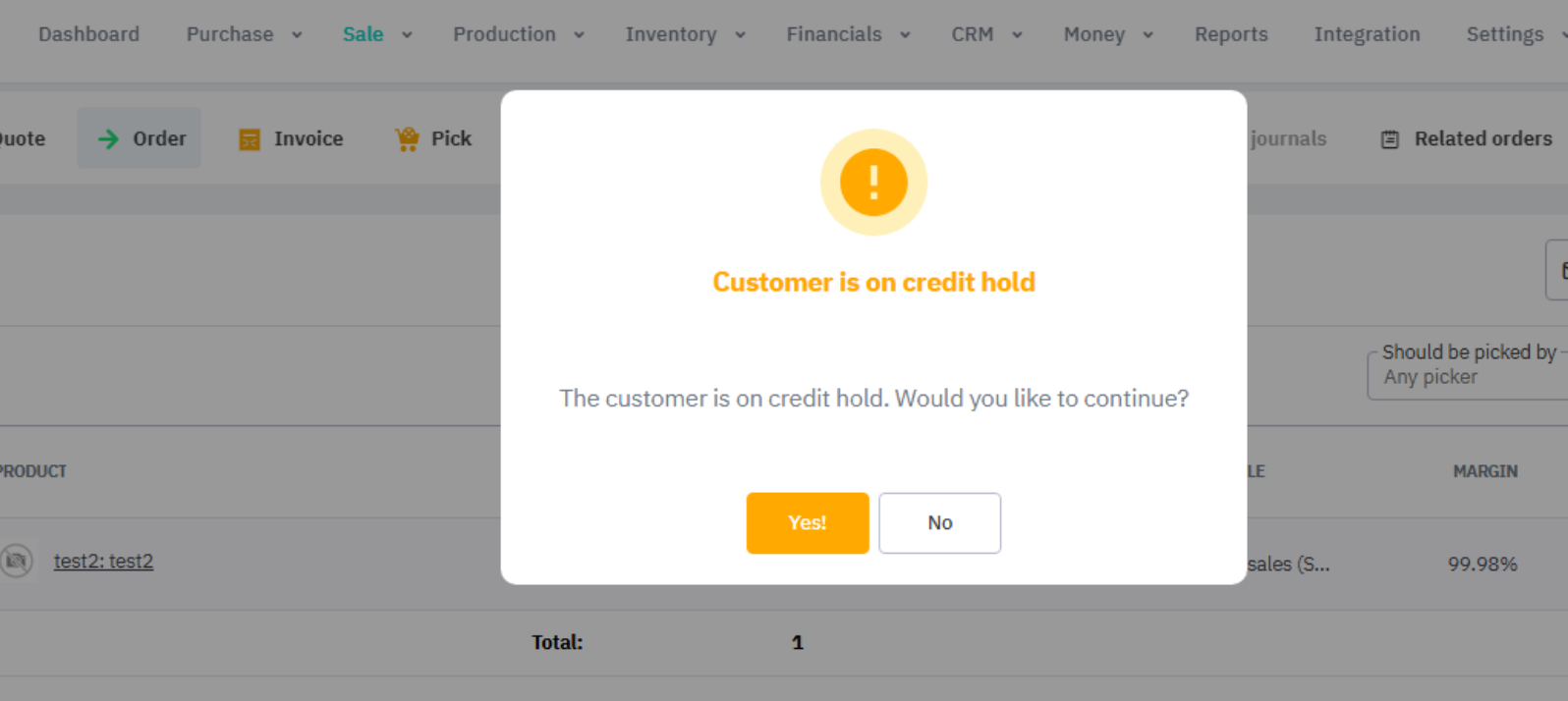The height and width of the screenshot is (701, 1568).
Task: Open the test2: test2 product link
Action: [103, 562]
